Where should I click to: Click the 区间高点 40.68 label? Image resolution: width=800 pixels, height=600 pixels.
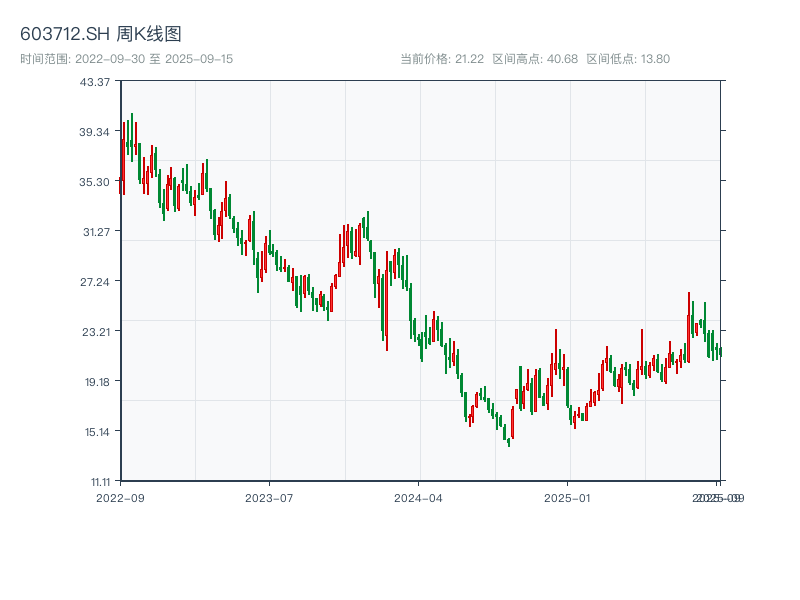[x=535, y=59]
